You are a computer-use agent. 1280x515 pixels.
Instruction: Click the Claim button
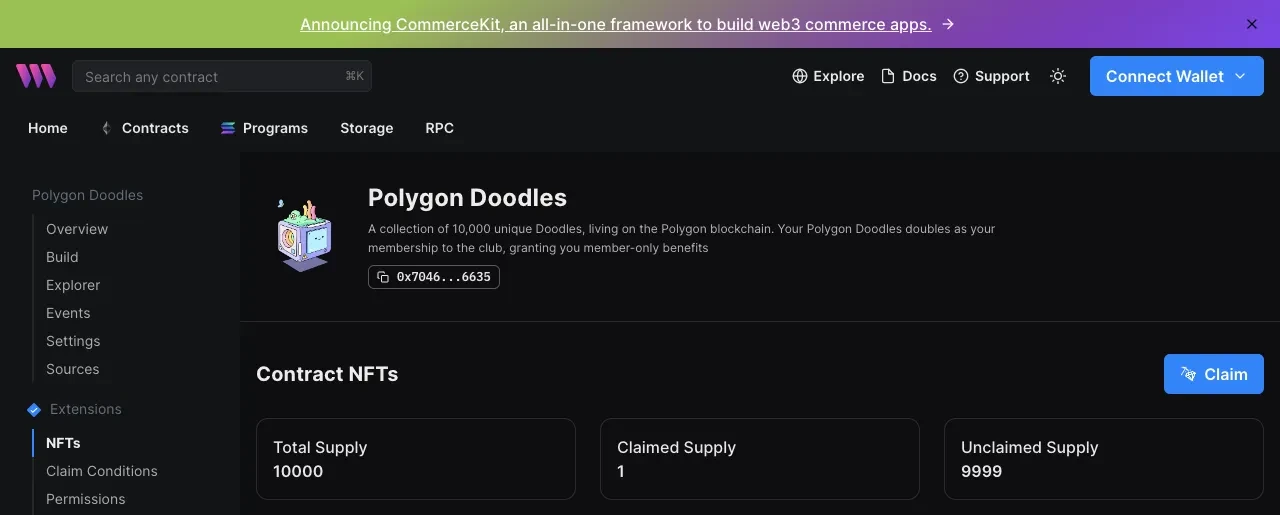click(x=1214, y=374)
